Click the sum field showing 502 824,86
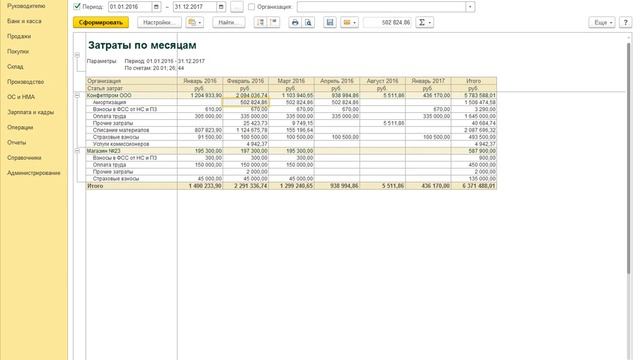 387,22
